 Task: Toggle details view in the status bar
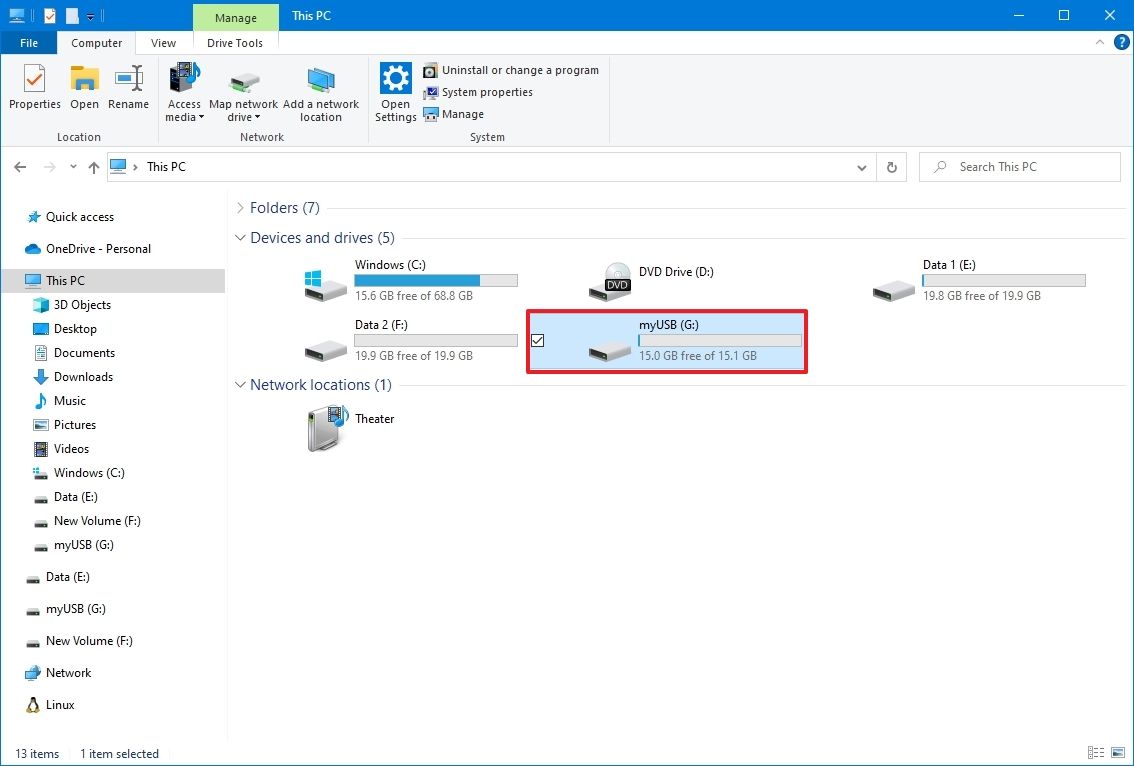click(x=1096, y=752)
